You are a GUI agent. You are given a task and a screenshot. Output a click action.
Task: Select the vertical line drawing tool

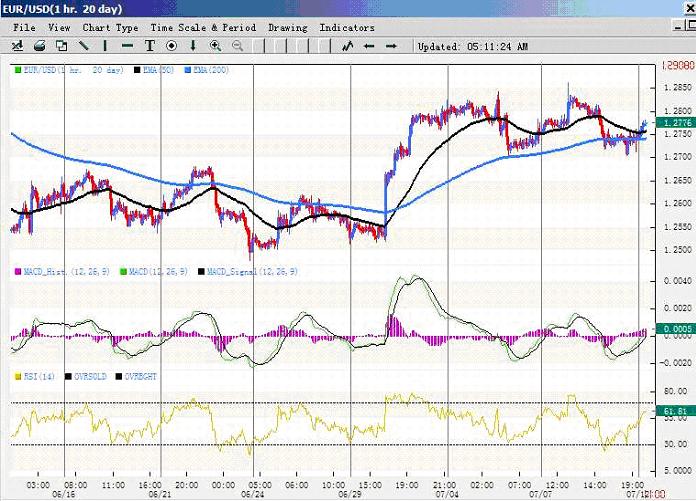click(105, 46)
